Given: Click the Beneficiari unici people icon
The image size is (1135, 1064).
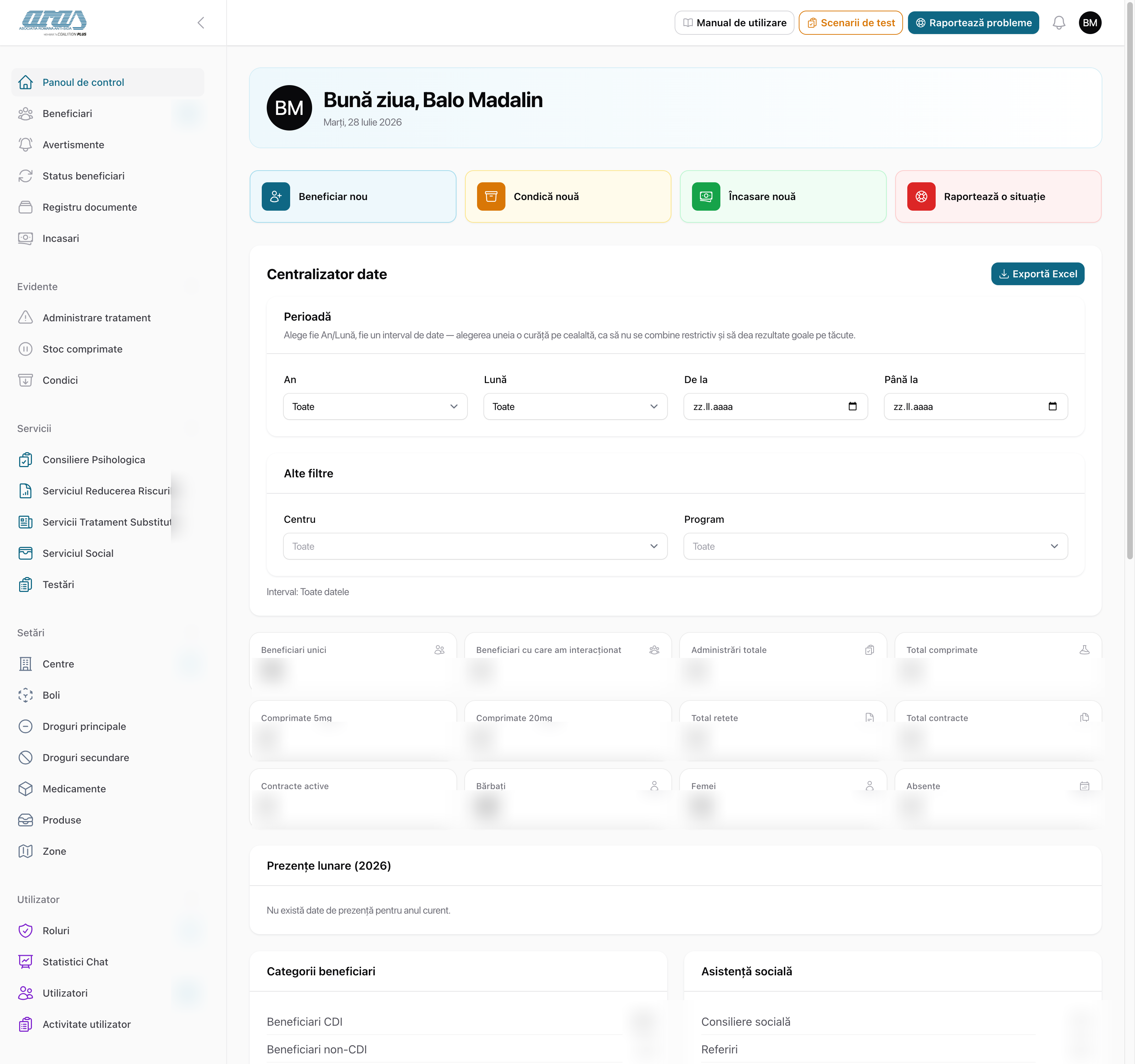Looking at the screenshot, I should tap(439, 650).
